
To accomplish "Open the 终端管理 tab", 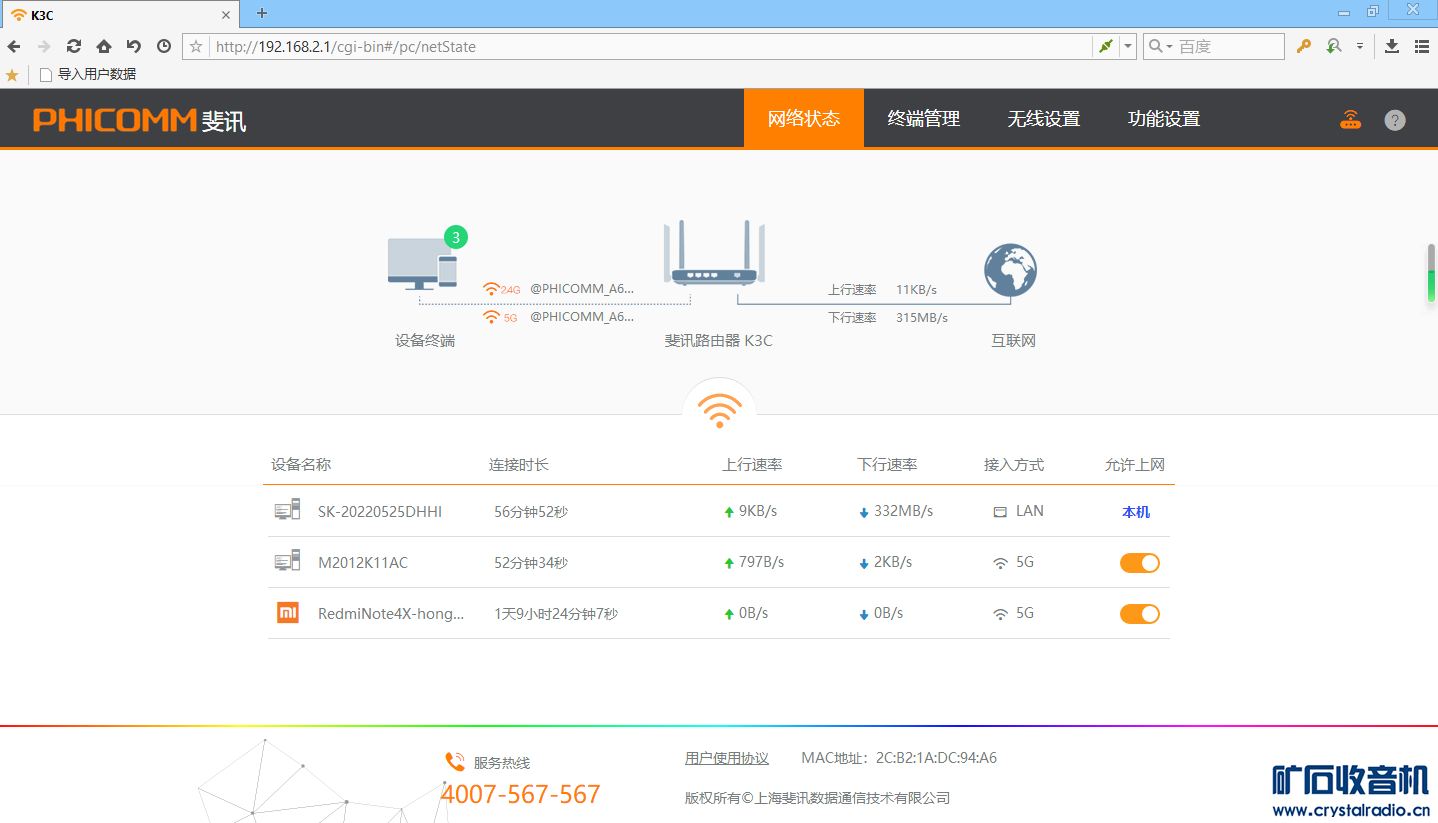I will 924,118.
